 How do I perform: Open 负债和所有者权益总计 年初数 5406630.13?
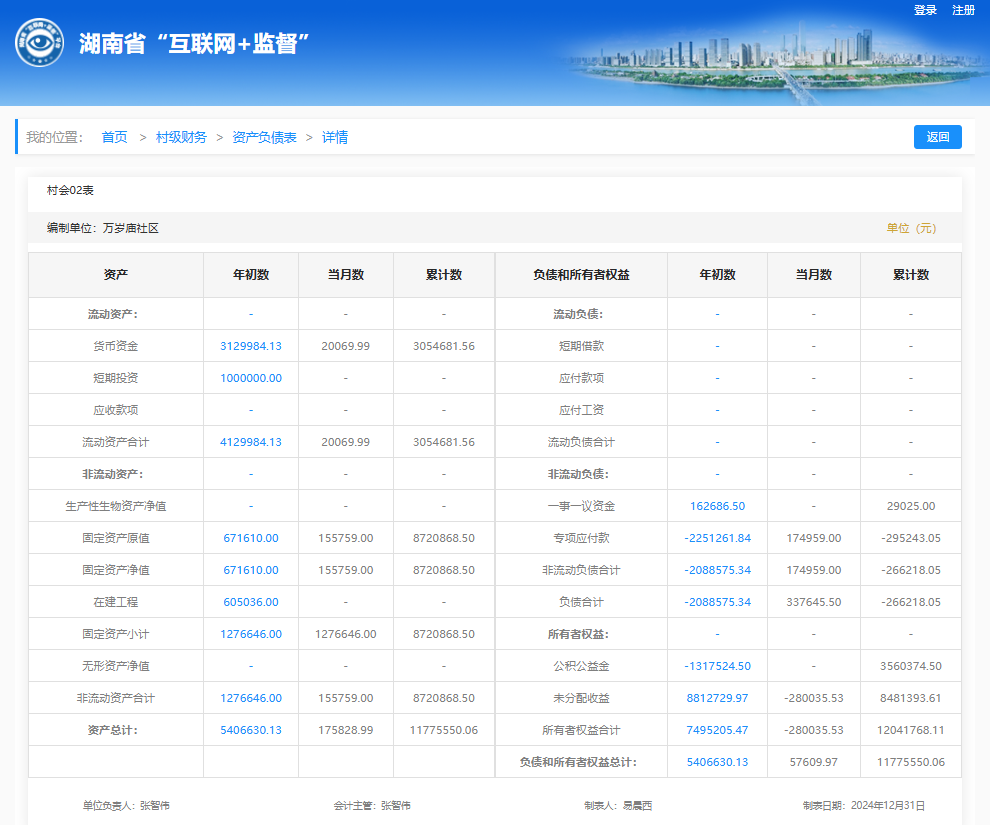pyautogui.click(x=717, y=762)
